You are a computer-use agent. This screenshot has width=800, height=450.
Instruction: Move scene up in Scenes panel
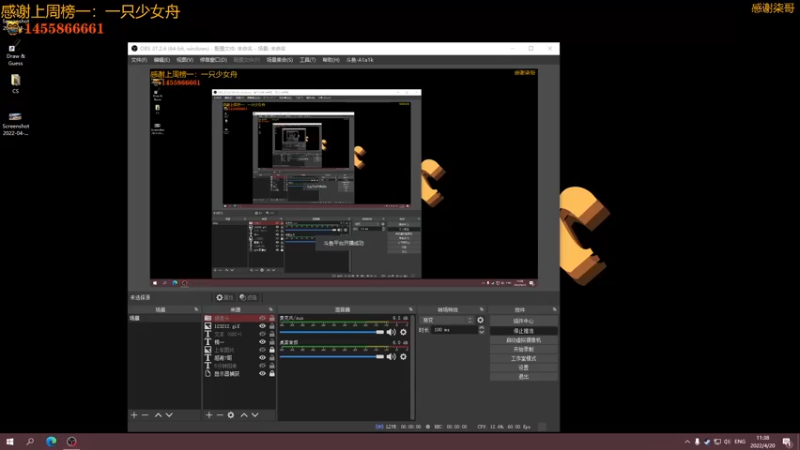click(x=158, y=415)
